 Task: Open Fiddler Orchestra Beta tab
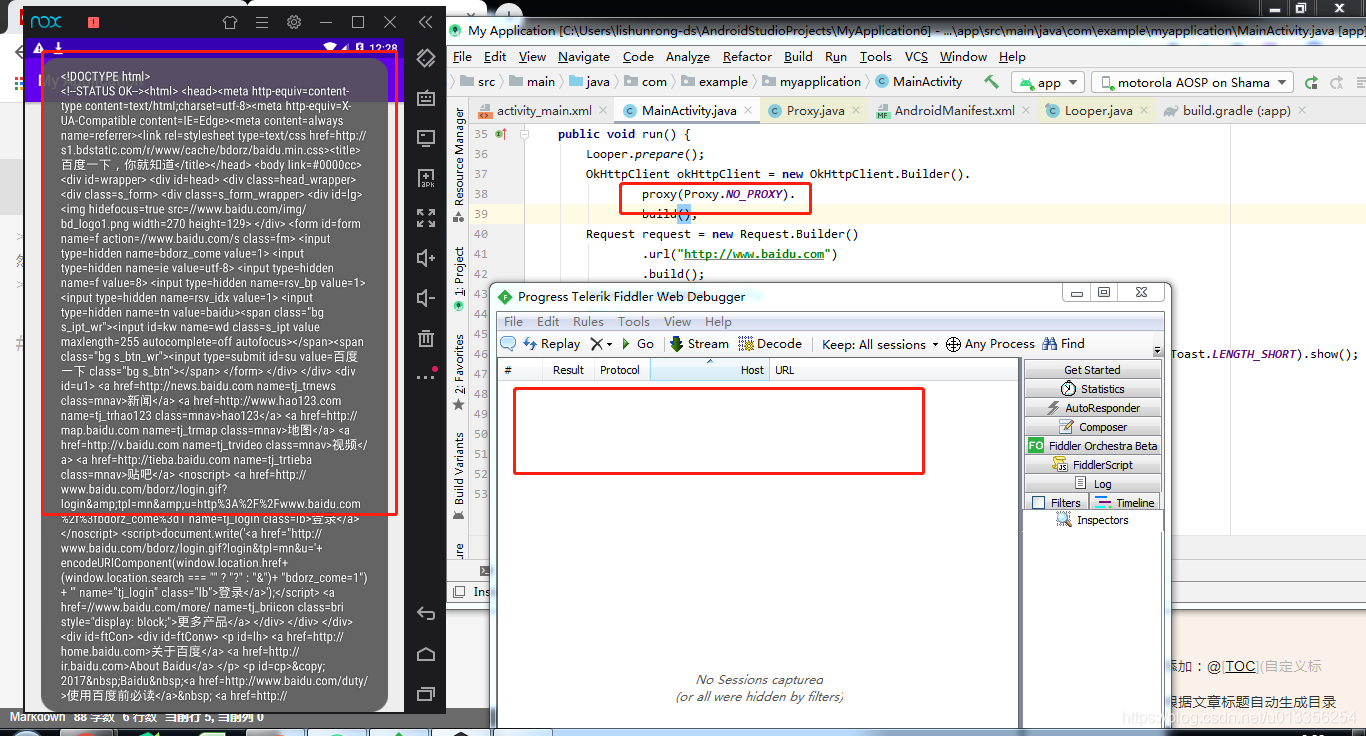coord(1092,445)
